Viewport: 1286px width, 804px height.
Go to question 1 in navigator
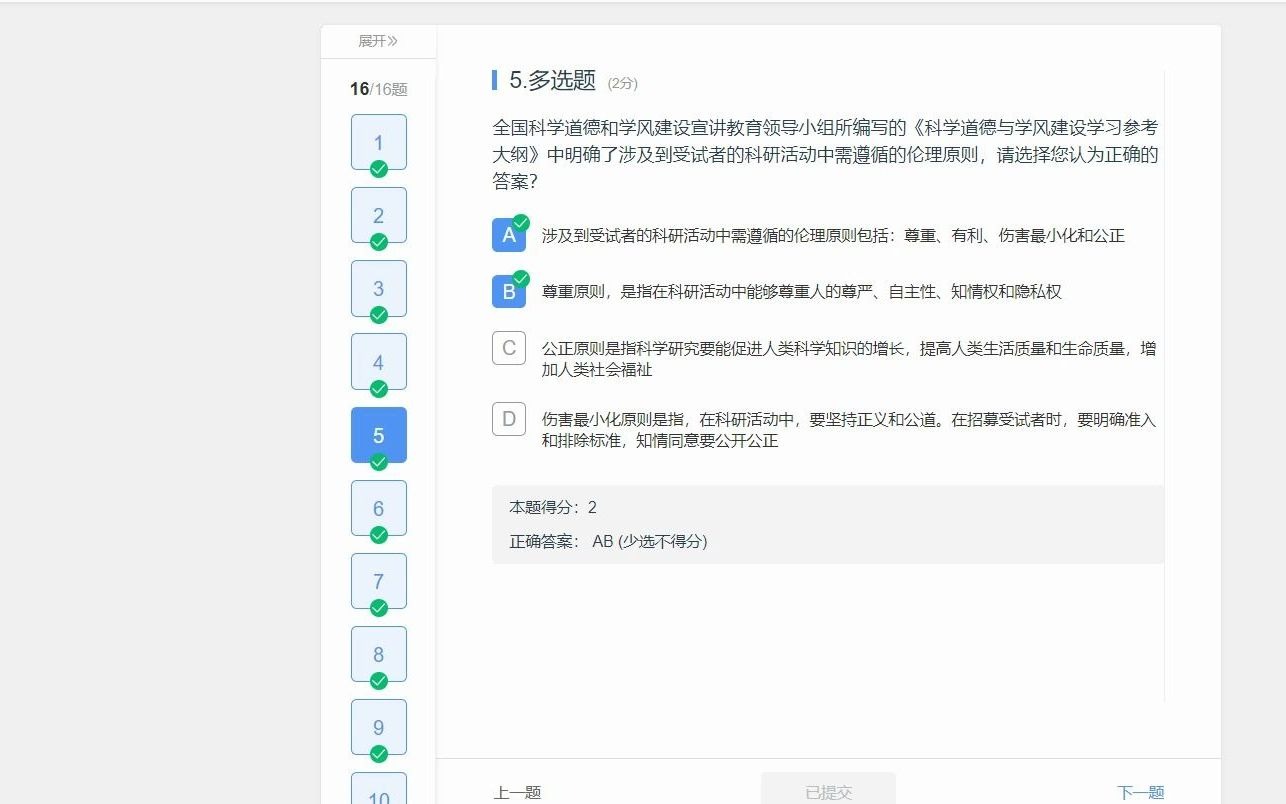[x=379, y=142]
